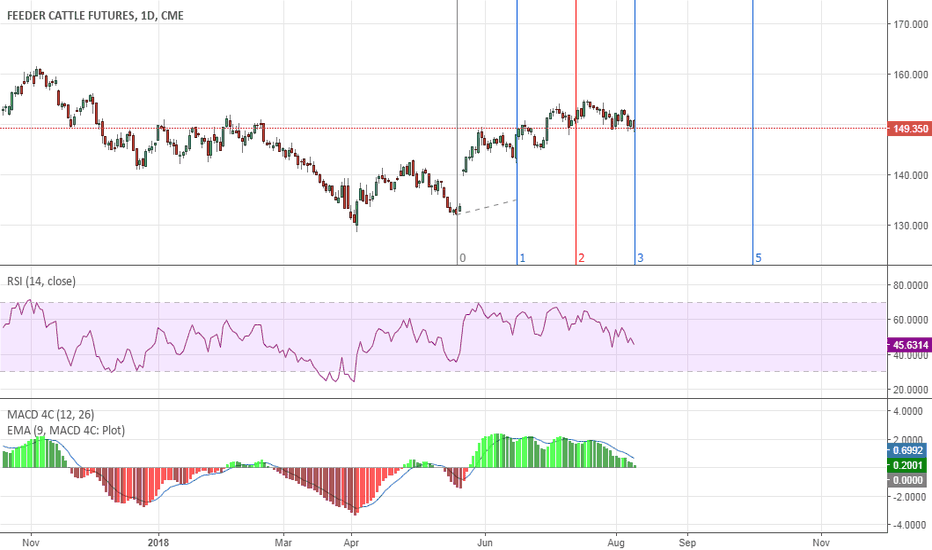Click the Mar label on time axis

point(284,542)
